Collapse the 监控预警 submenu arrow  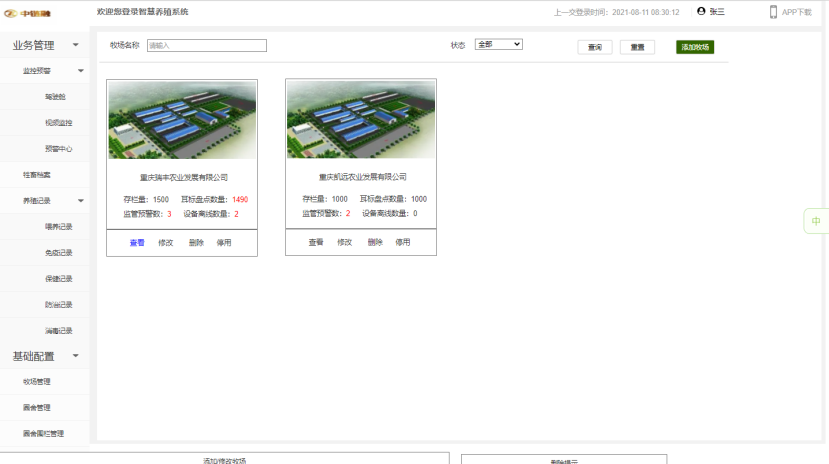click(x=81, y=70)
